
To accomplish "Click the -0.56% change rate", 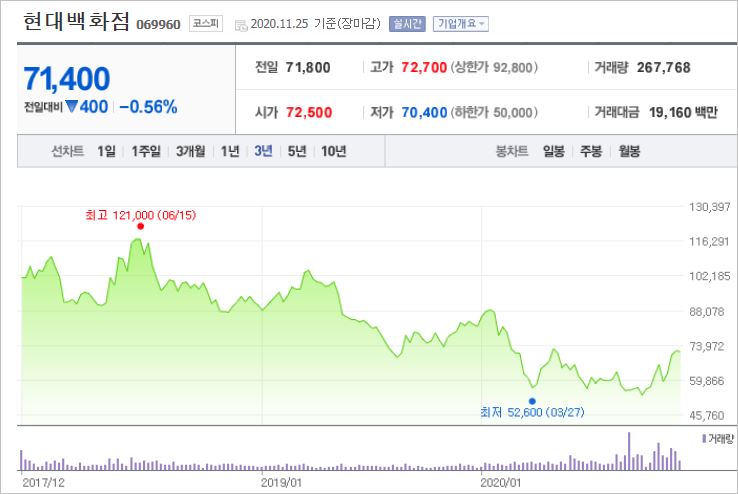I will pos(149,107).
